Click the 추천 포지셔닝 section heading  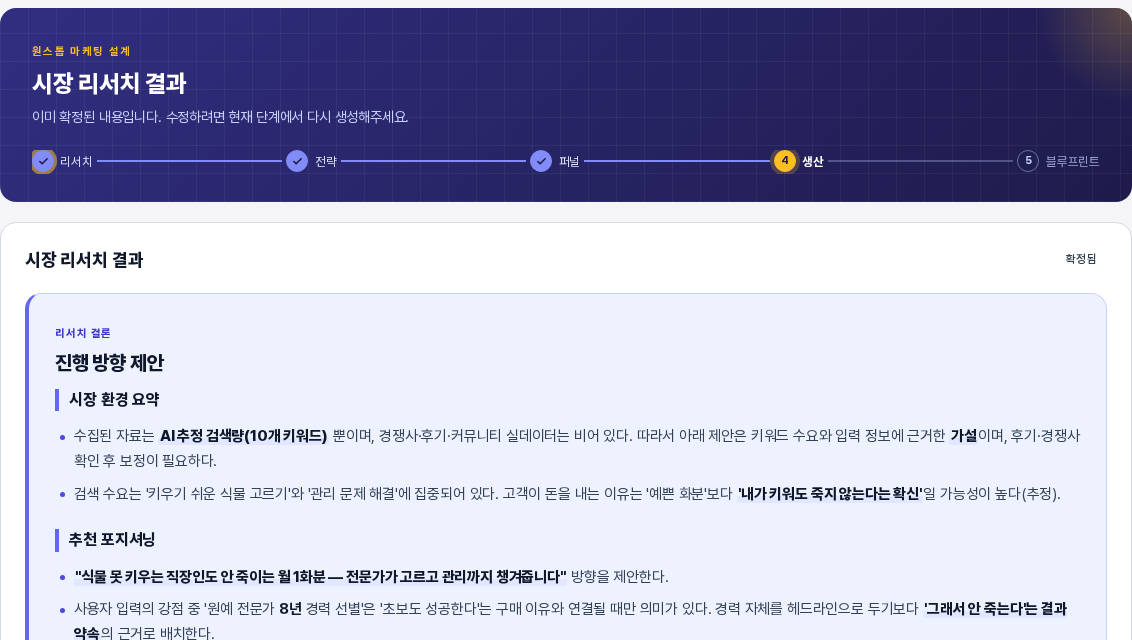click(x=112, y=539)
